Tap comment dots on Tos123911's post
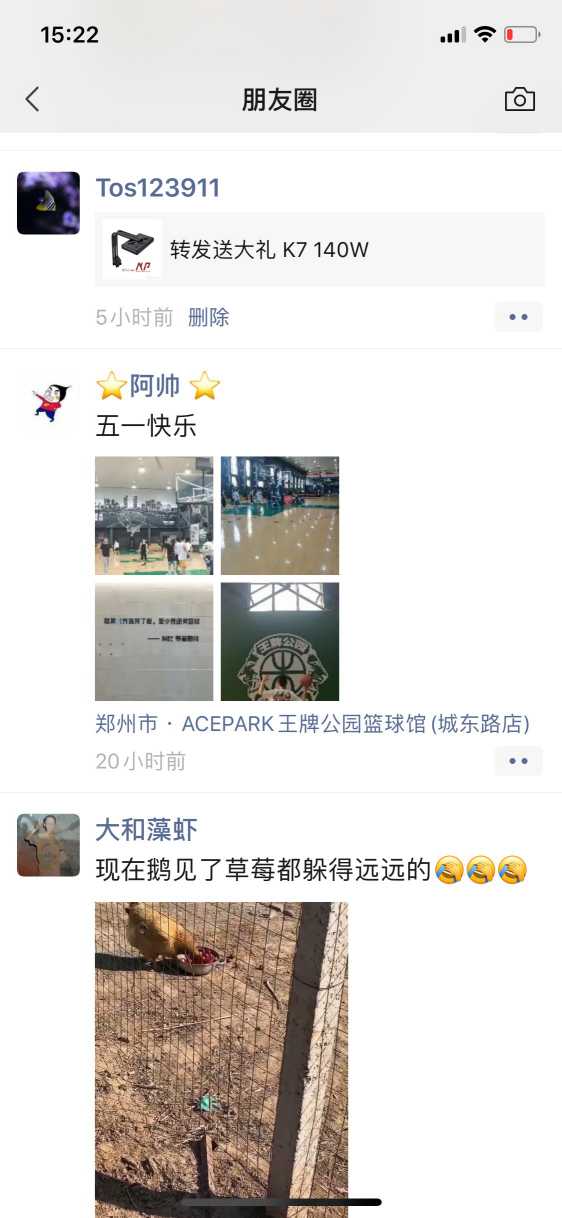 (x=518, y=317)
